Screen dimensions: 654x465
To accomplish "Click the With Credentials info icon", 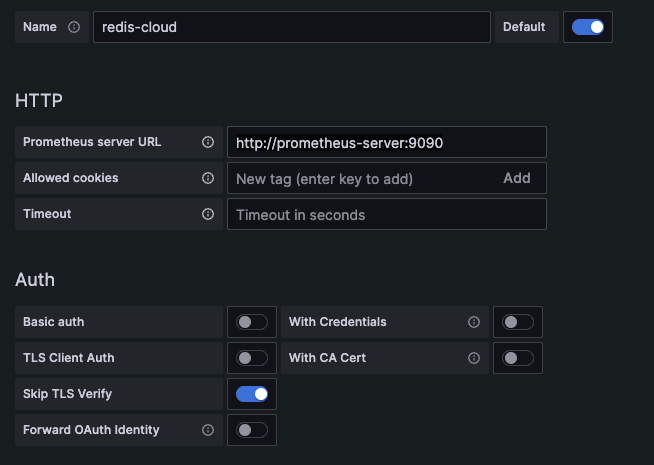I will (x=474, y=322).
